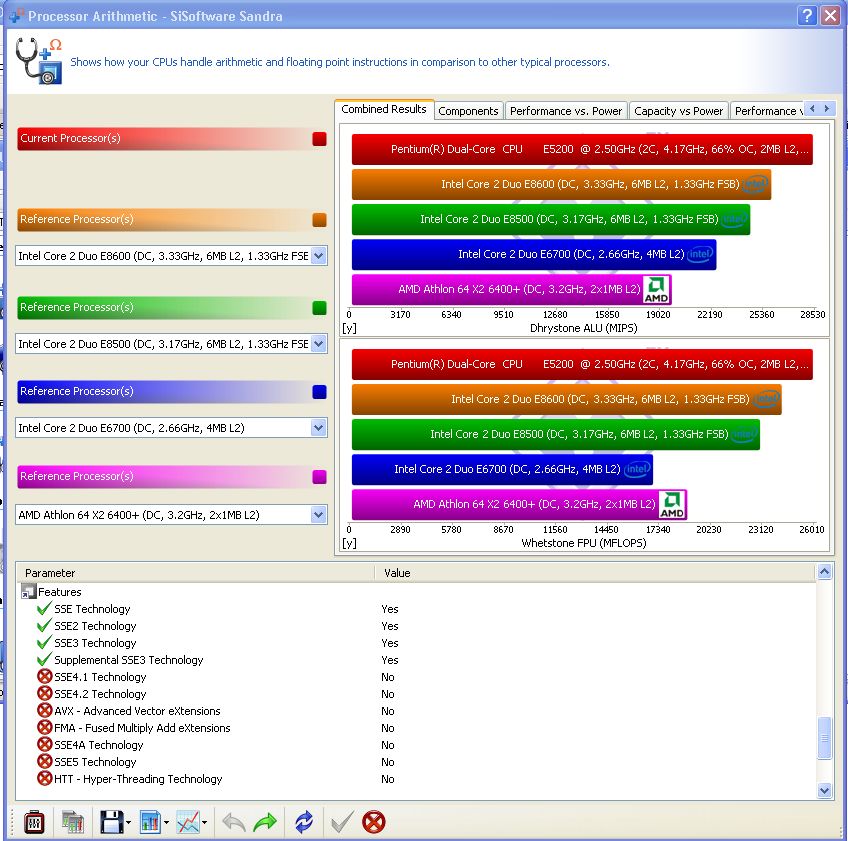Image resolution: width=848 pixels, height=841 pixels.
Task: Click the green check beside Supplemental SSE3
Action: click(44, 659)
